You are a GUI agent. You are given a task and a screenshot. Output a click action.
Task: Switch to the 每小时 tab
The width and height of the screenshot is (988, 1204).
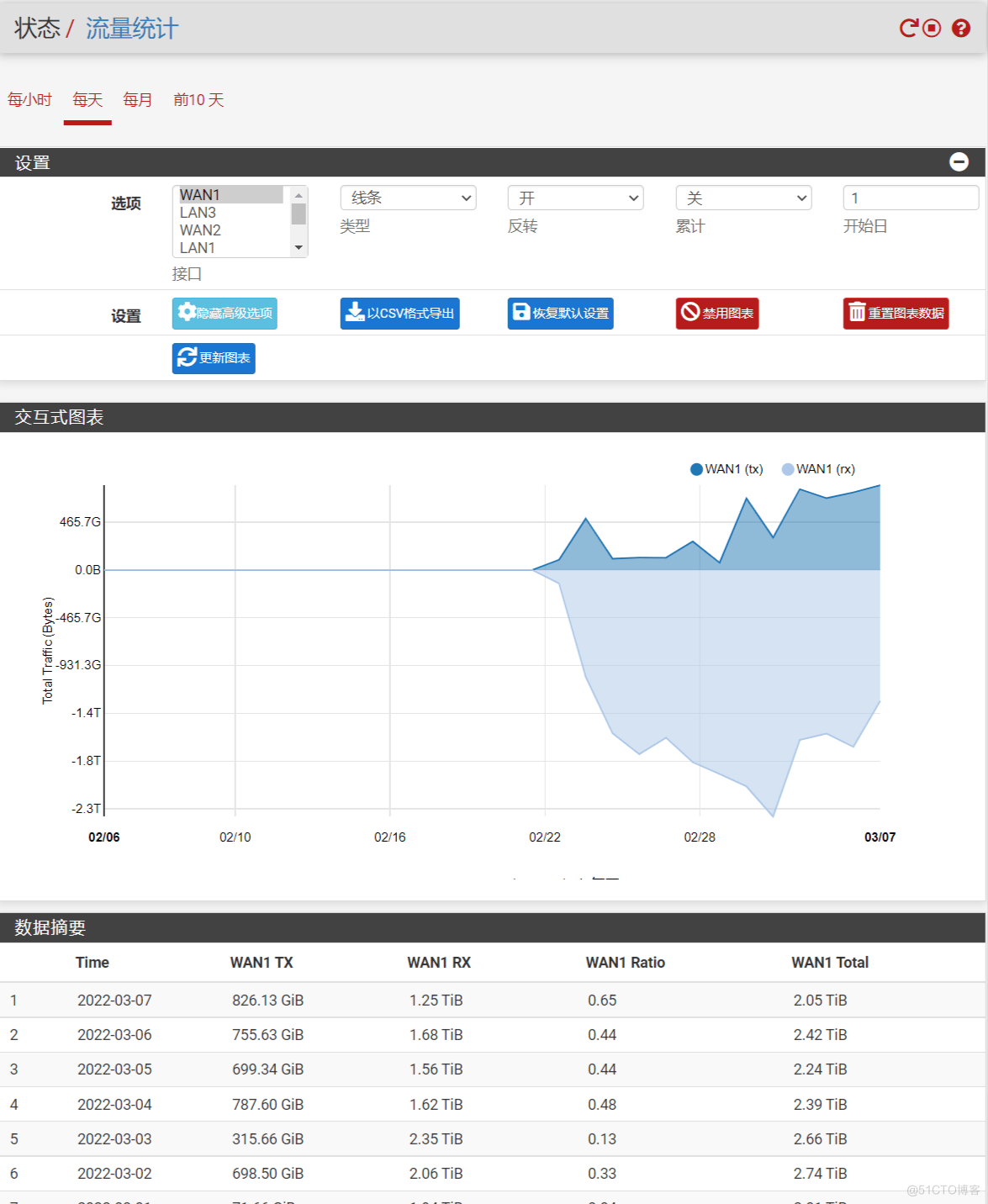pos(29,100)
